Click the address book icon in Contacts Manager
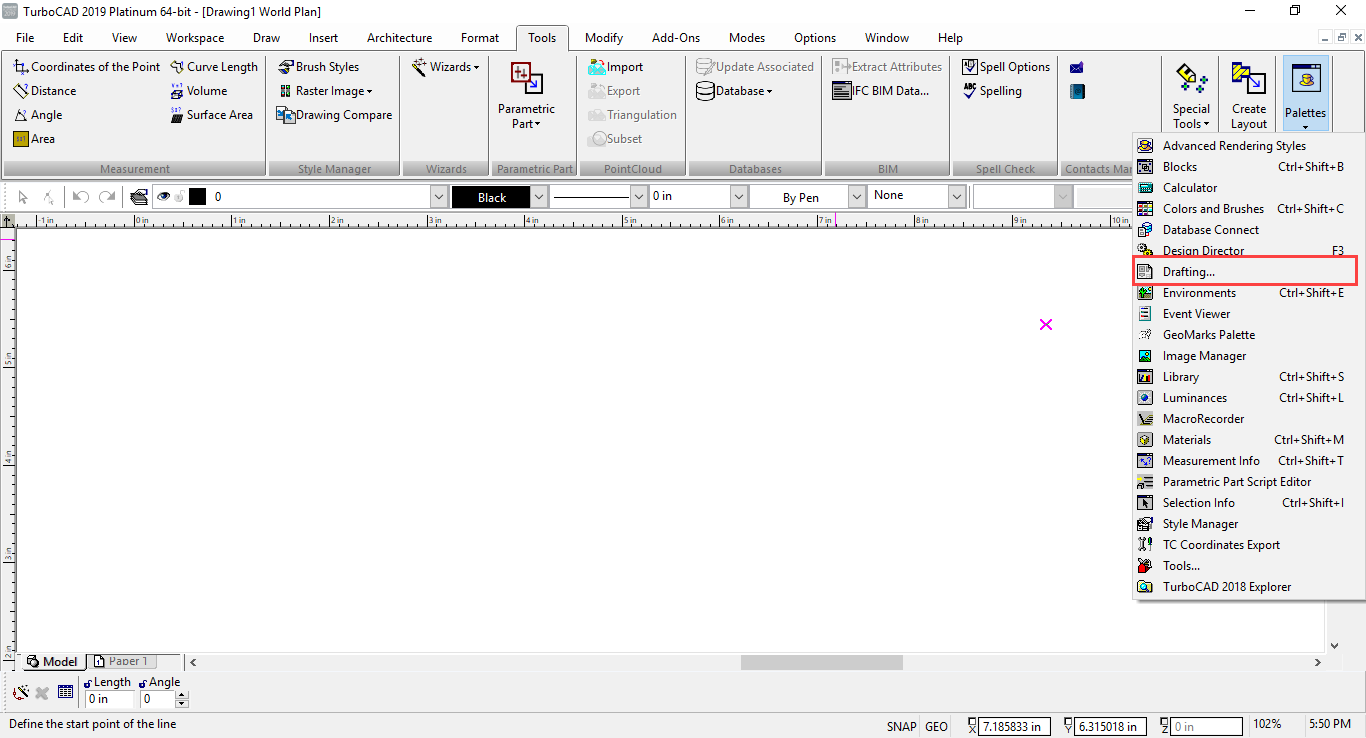This screenshot has height=738, width=1366. [1076, 92]
